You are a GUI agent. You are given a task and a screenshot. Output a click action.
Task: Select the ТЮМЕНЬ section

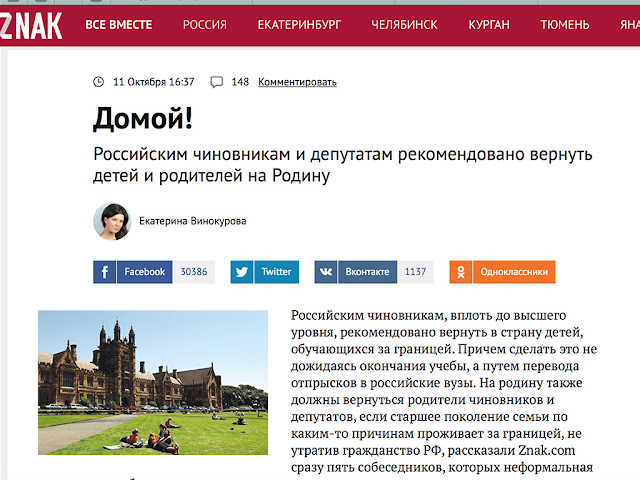(565, 25)
